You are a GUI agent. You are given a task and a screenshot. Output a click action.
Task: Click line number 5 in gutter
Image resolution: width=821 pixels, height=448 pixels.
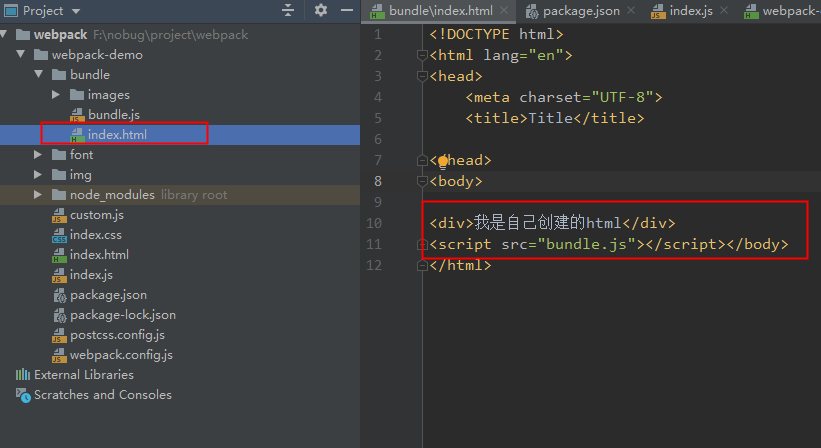[378, 118]
